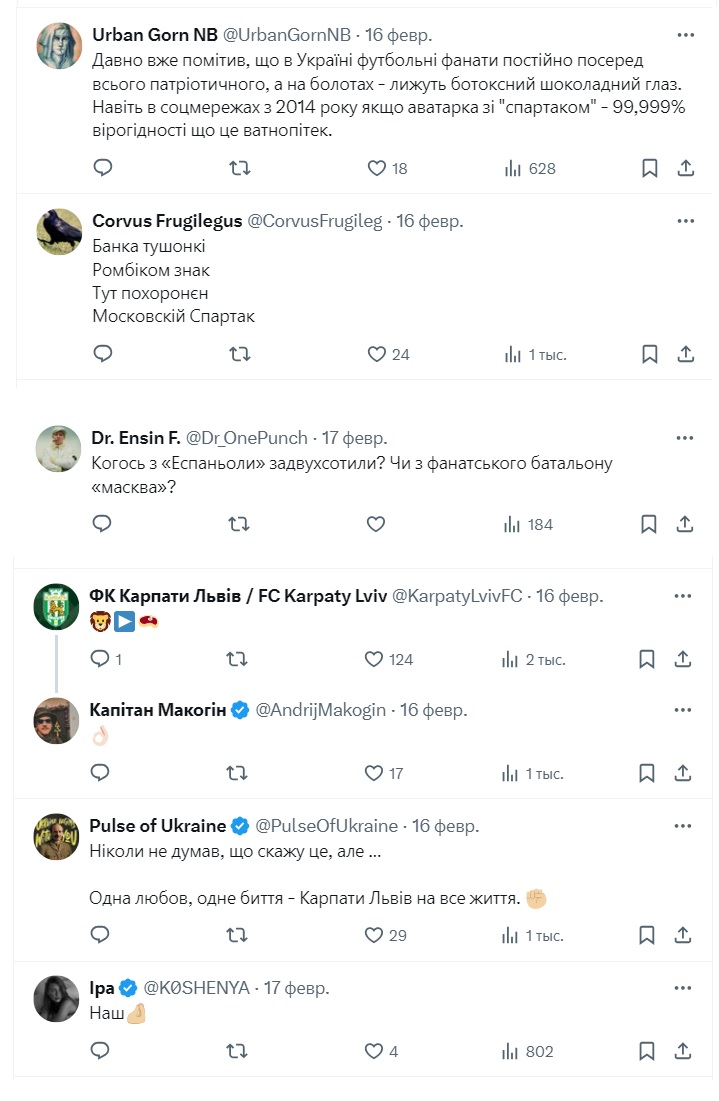
Task: Share the Іра tweet
Action: [682, 1050]
